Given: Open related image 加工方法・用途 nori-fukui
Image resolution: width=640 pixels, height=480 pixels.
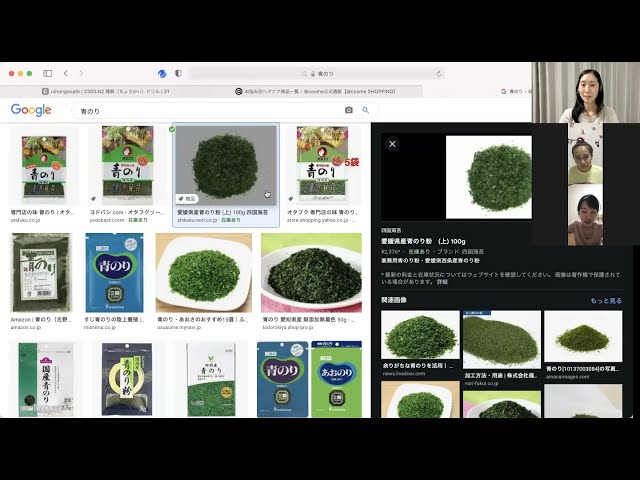Looking at the screenshot, I should click(502, 340).
